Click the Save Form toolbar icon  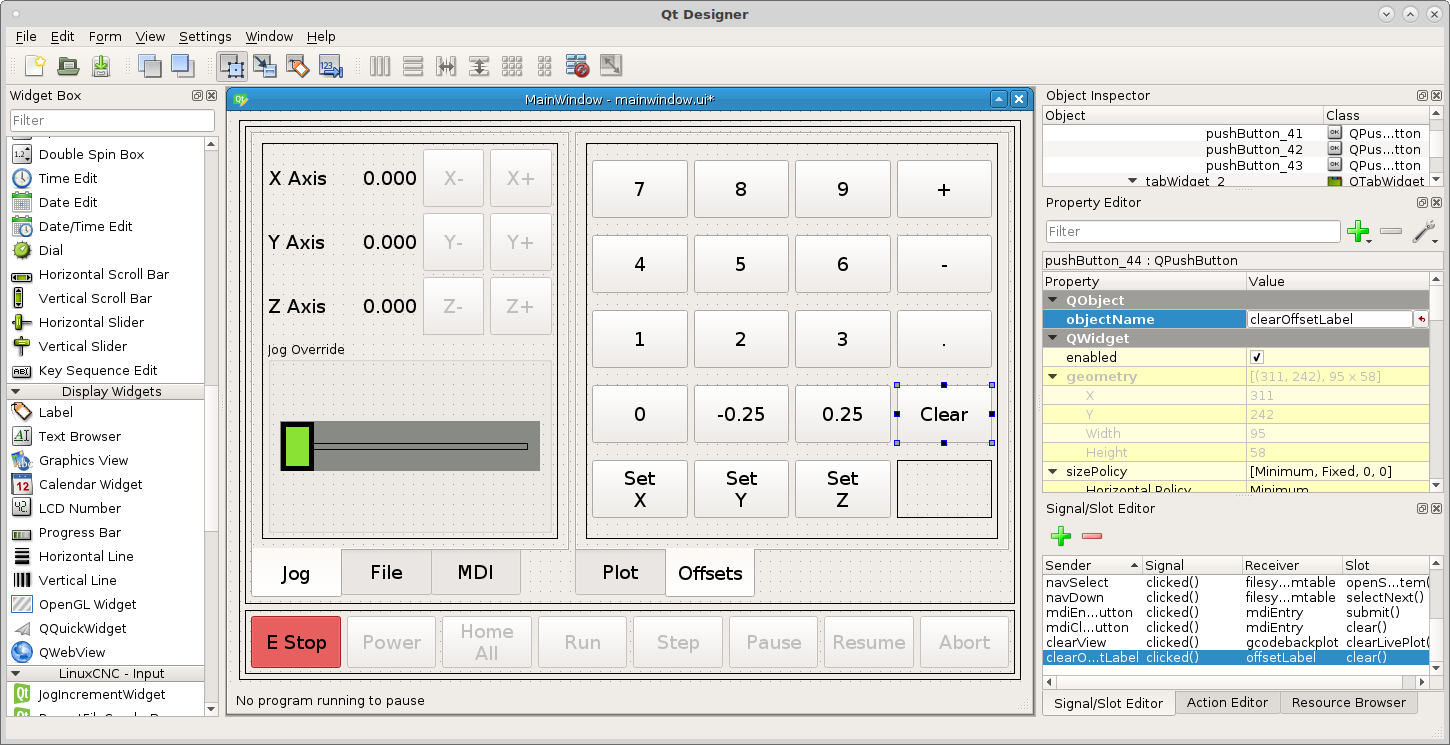pyautogui.click(x=101, y=66)
